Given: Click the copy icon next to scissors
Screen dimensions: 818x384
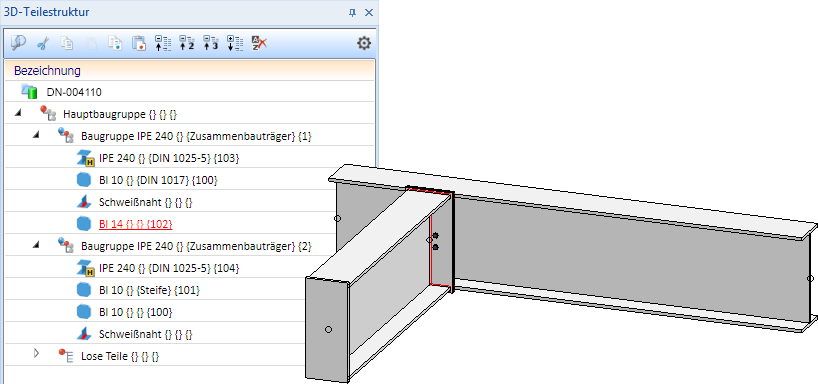Looking at the screenshot, I should (66, 43).
